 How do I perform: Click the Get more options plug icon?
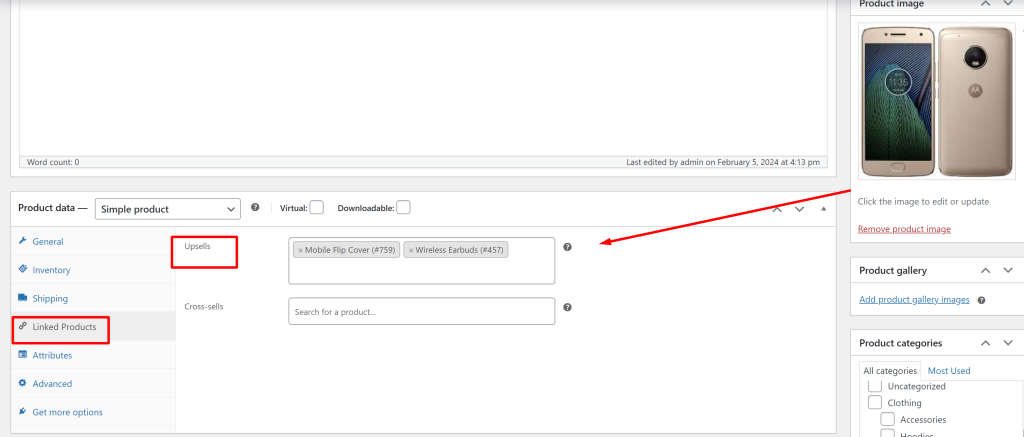point(23,412)
